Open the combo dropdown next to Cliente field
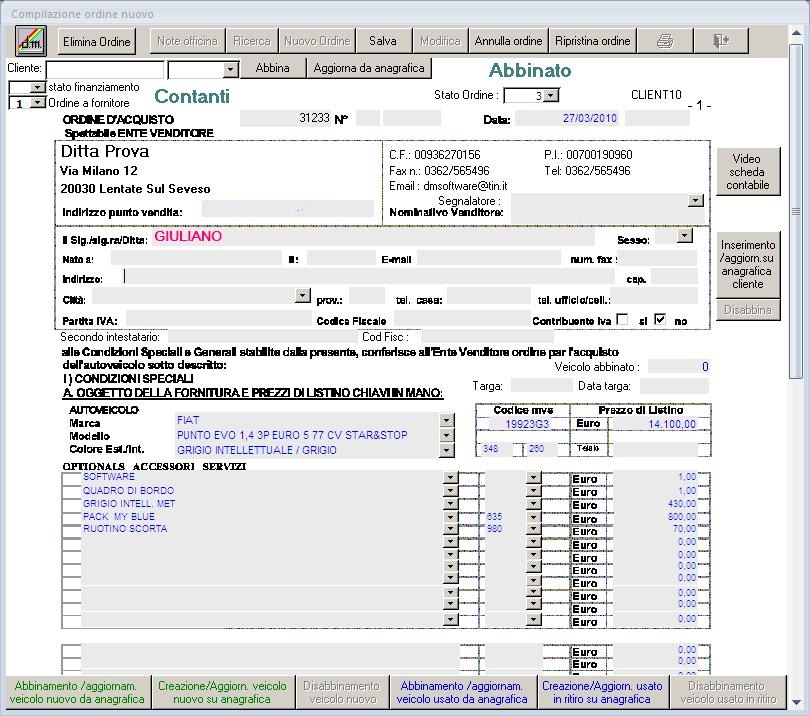 pyautogui.click(x=230, y=69)
